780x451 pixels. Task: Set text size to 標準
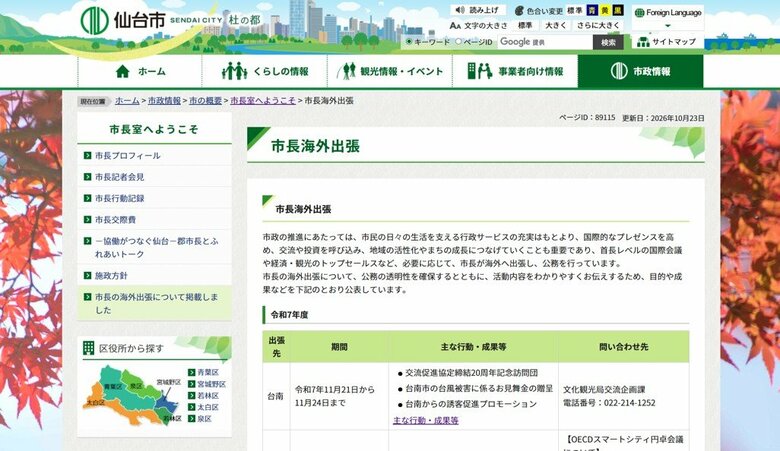pos(525,25)
